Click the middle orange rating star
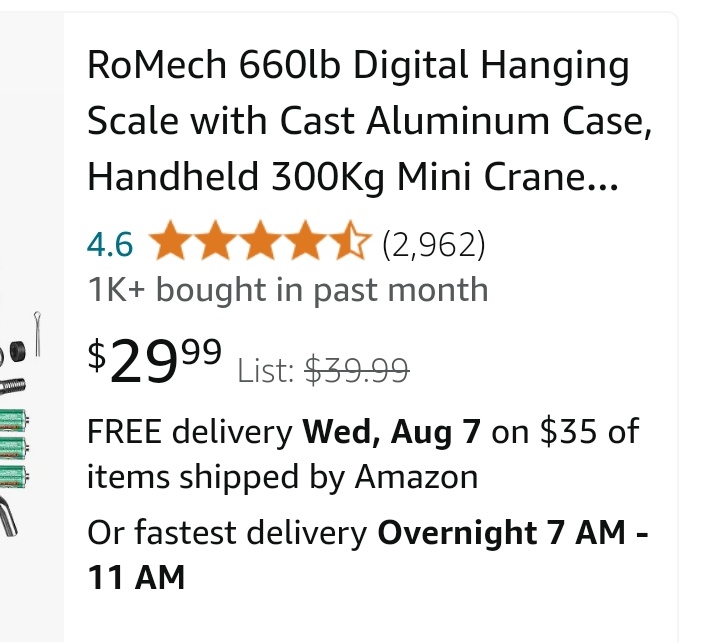 261,243
